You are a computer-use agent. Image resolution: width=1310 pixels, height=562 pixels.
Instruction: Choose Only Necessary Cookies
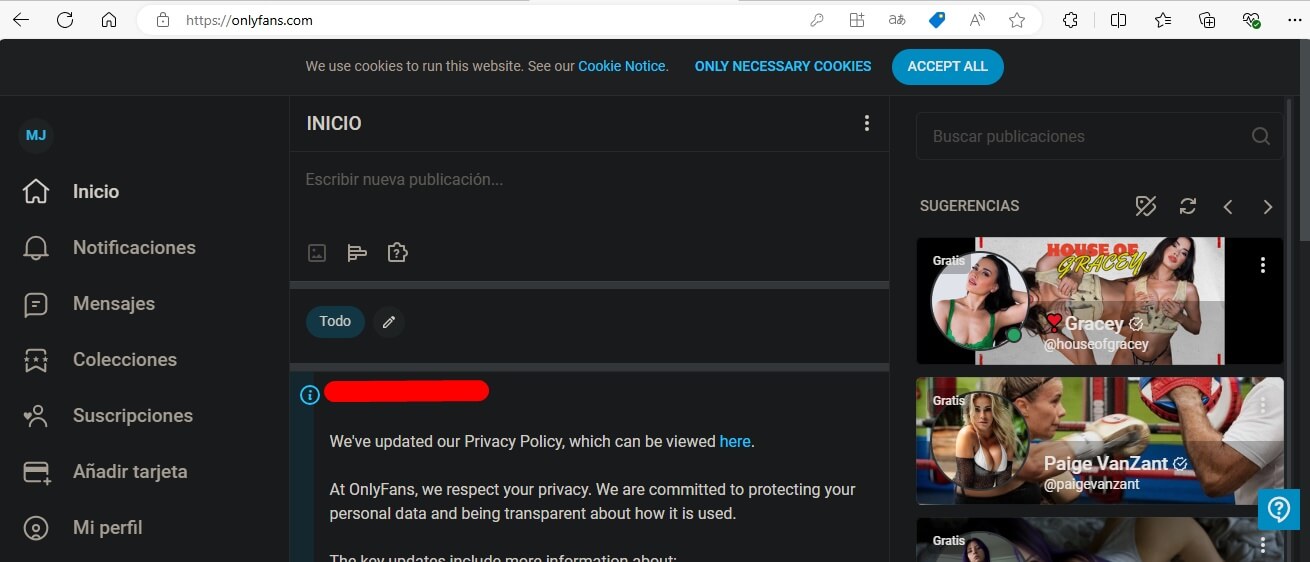pyautogui.click(x=783, y=66)
